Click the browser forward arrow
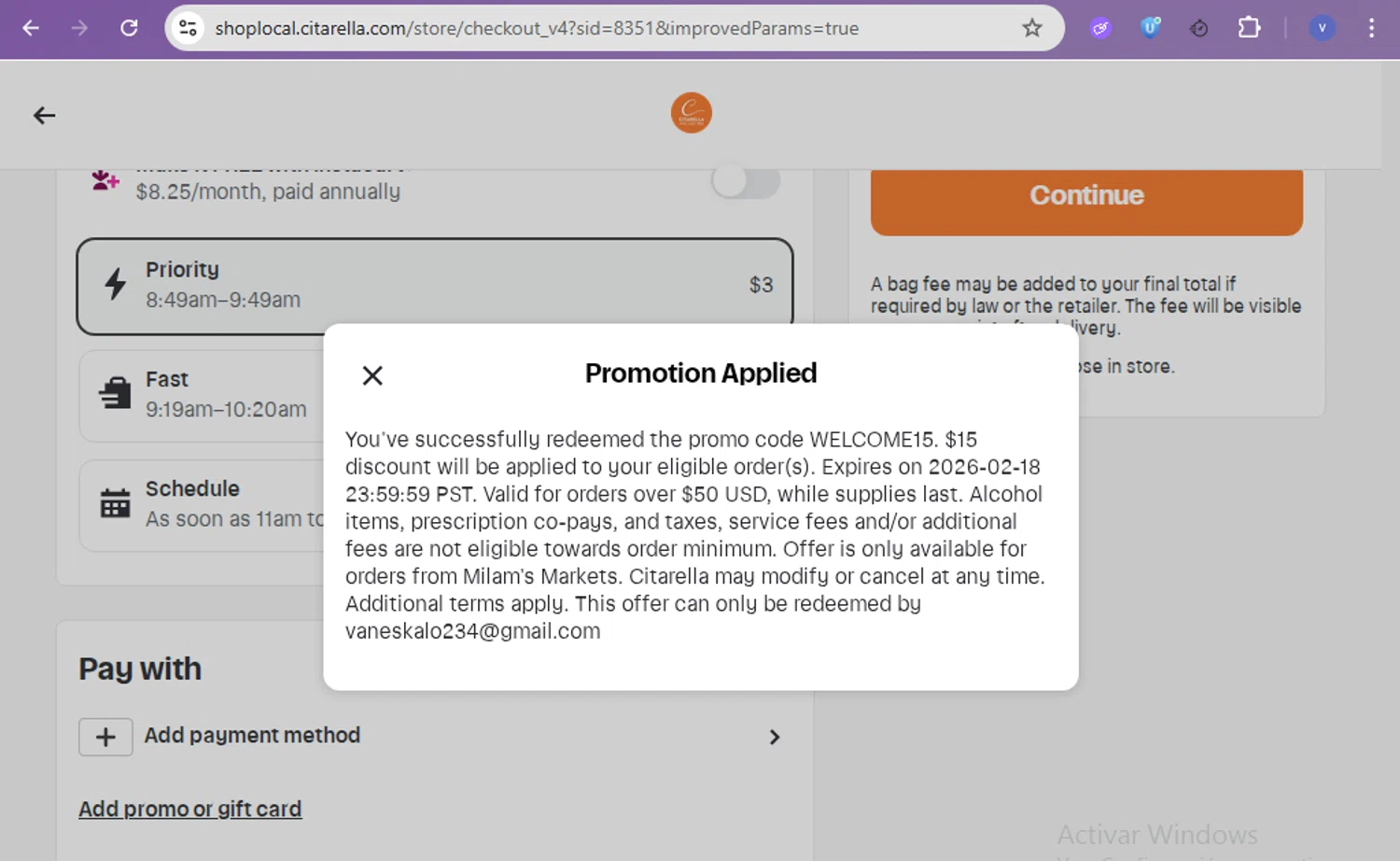 click(x=80, y=28)
